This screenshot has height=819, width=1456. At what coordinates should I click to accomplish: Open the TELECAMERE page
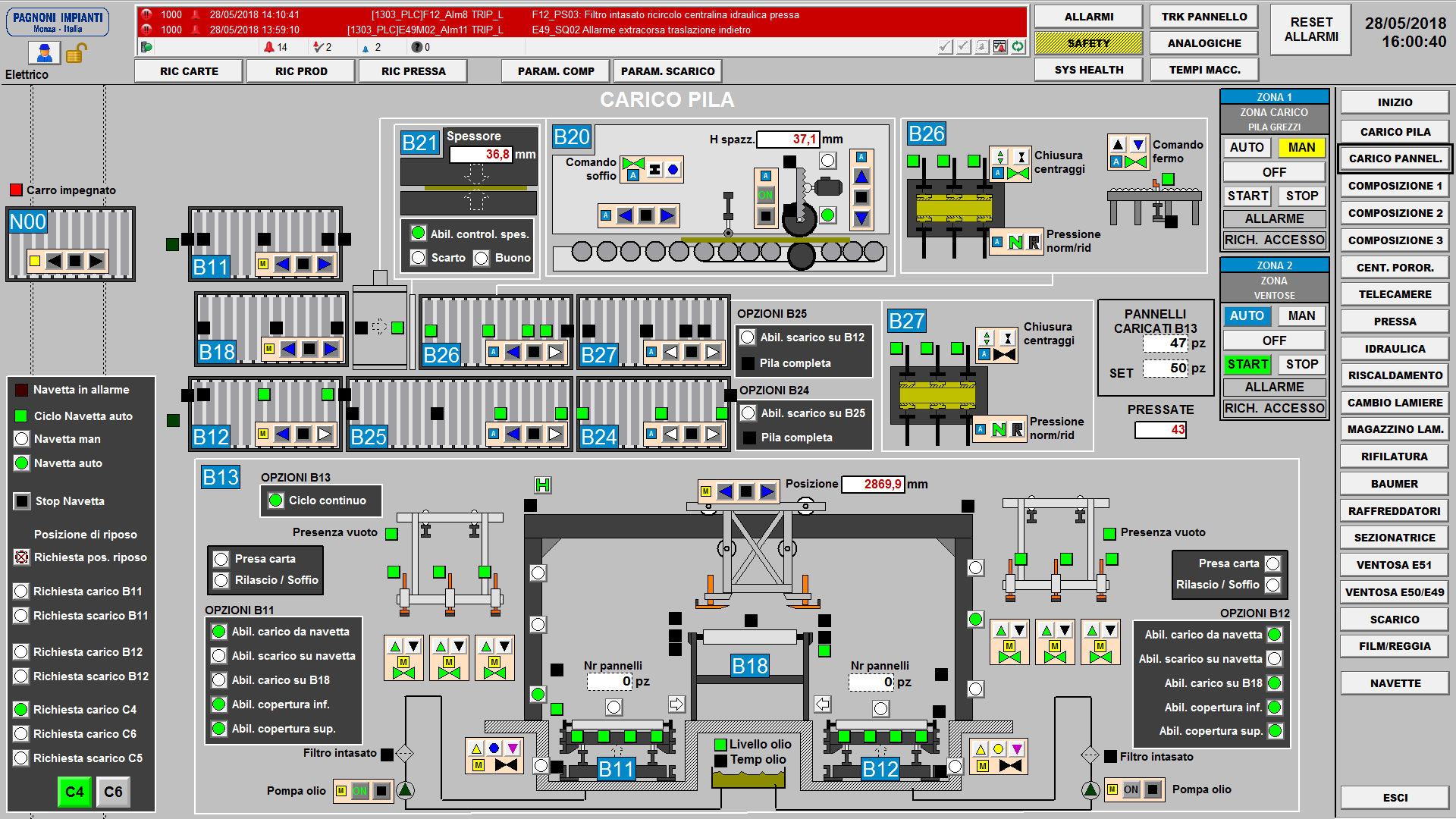tap(1395, 294)
